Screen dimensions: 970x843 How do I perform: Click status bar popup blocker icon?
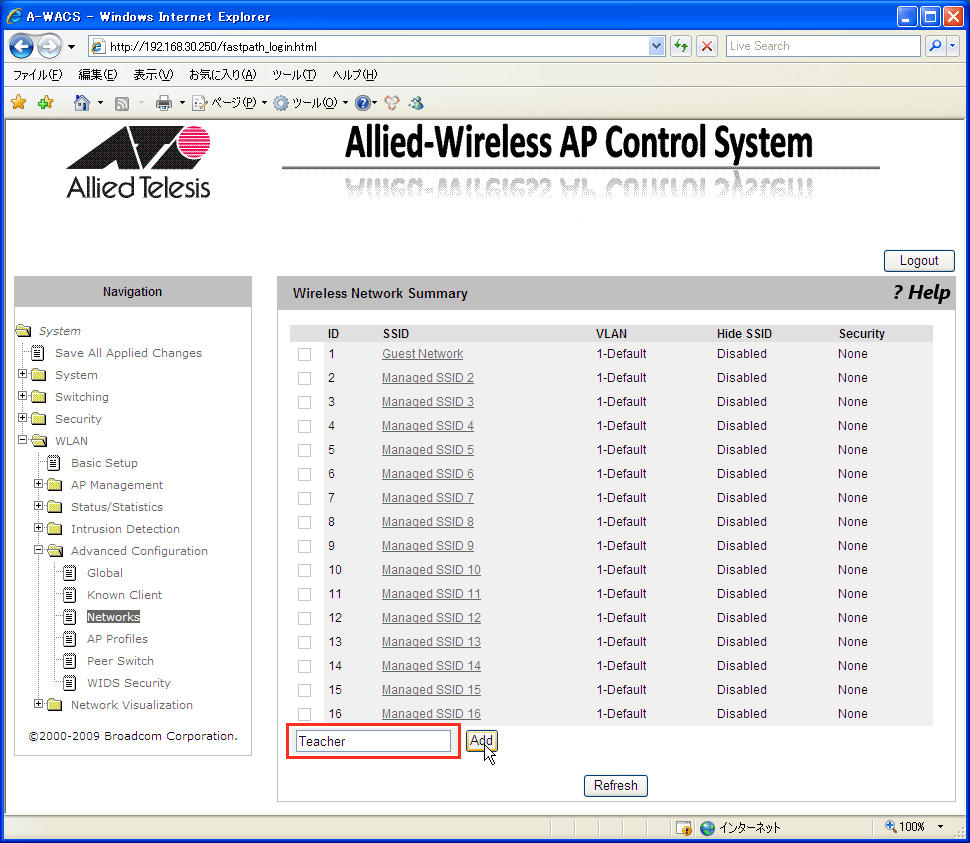pos(684,828)
